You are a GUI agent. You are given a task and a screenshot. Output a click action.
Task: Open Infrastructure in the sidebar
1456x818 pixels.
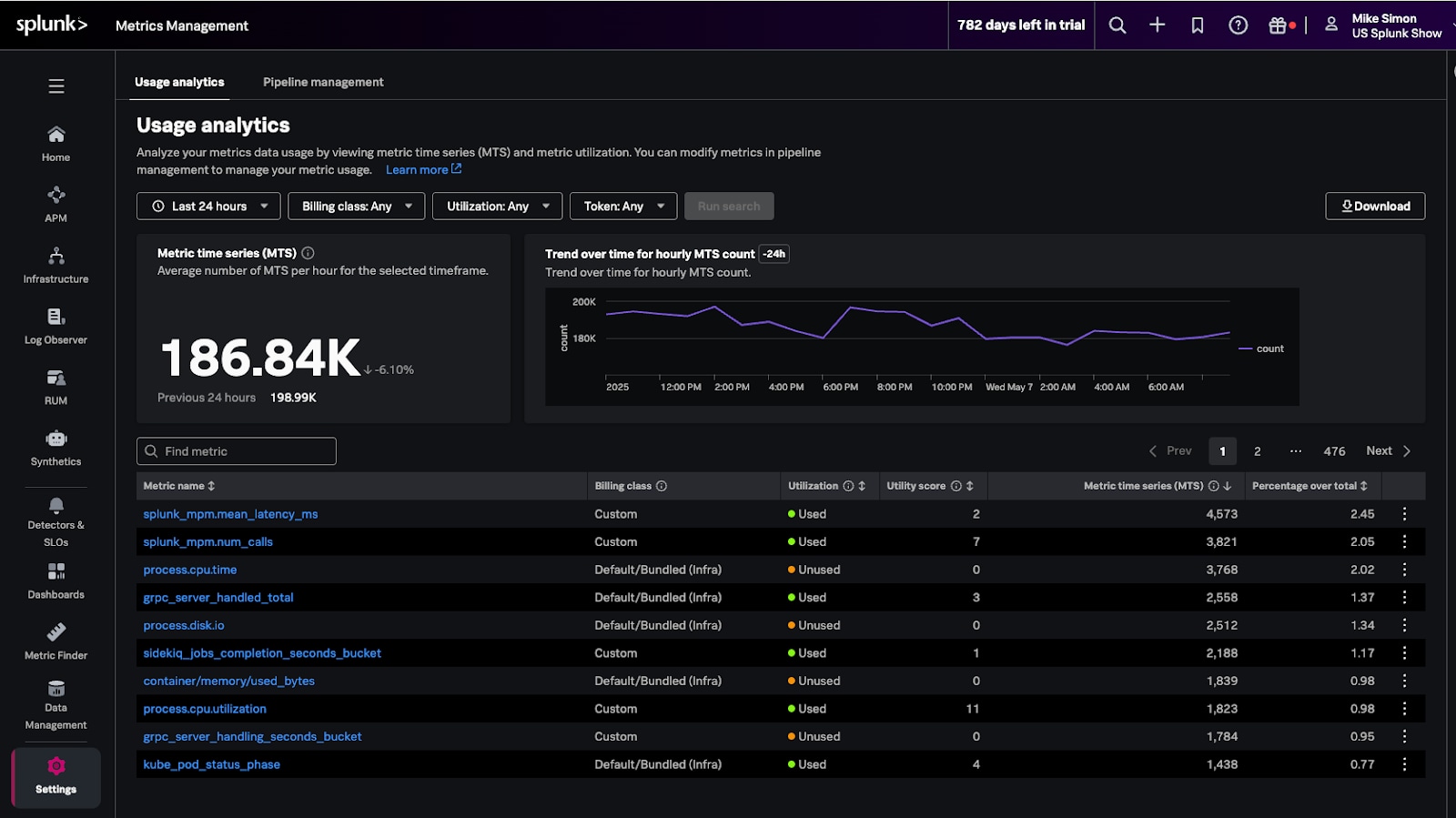(56, 266)
